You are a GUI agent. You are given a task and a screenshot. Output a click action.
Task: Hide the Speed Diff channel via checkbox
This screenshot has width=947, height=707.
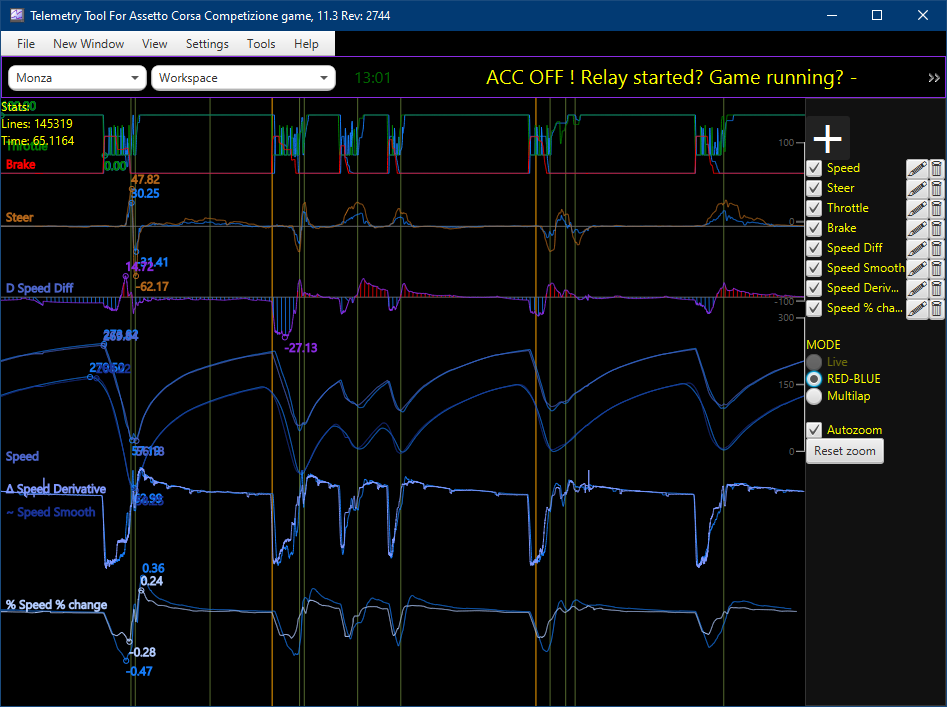(x=814, y=248)
